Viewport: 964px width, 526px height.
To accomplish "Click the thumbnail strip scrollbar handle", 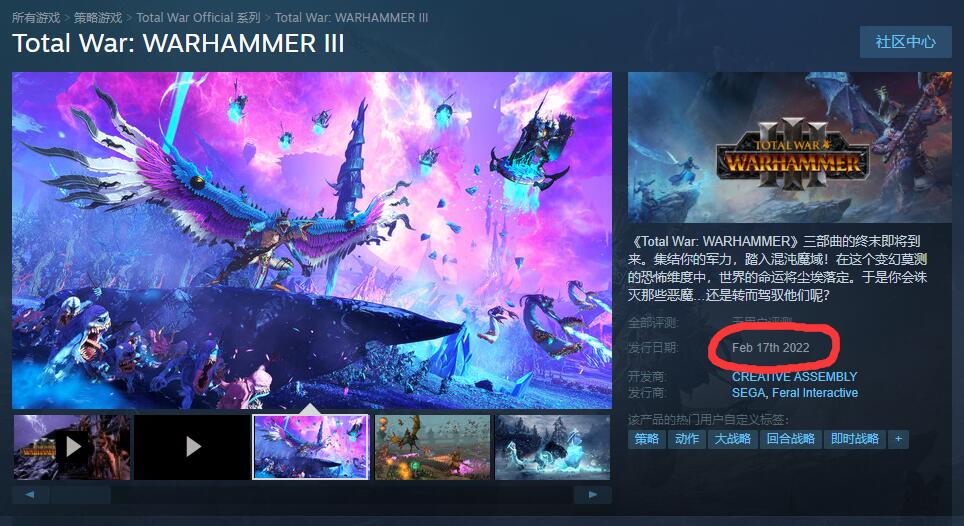I will [x=81, y=495].
